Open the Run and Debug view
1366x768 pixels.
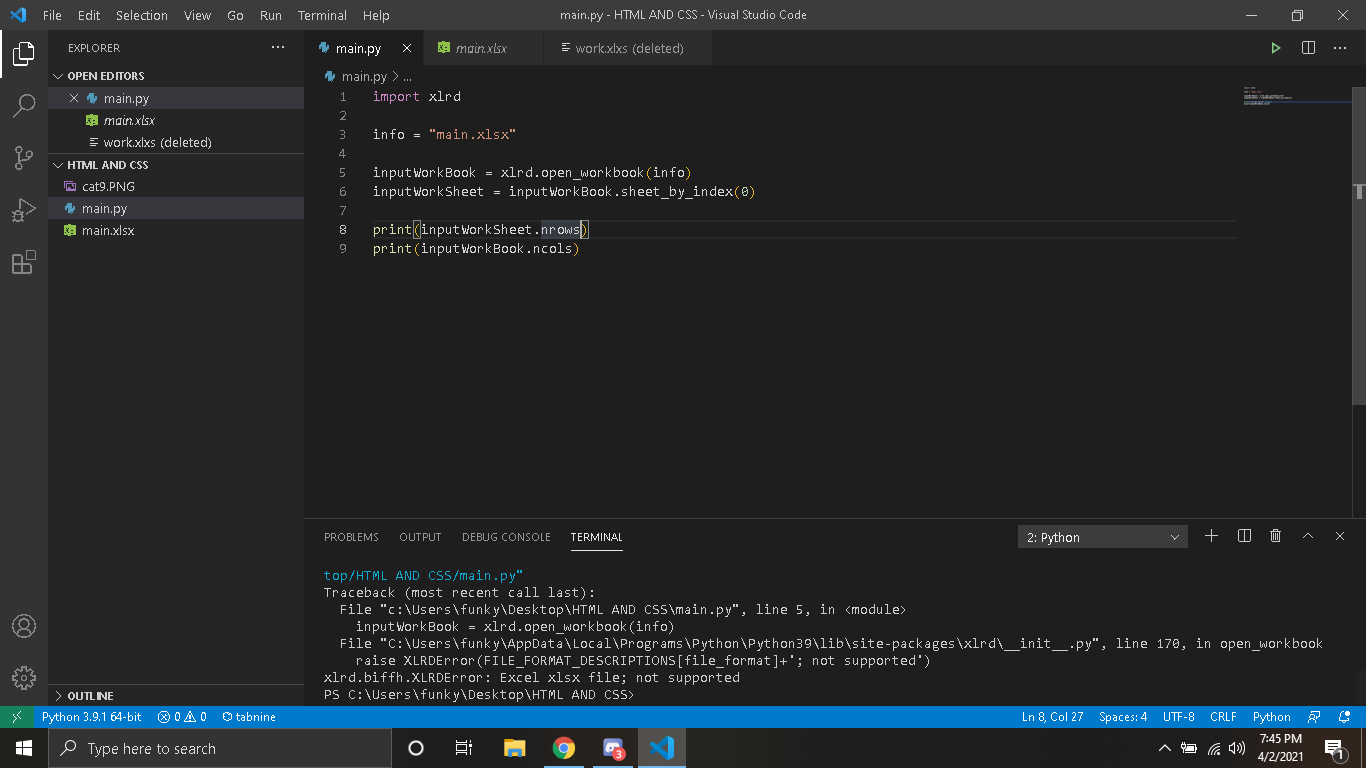pos(24,210)
